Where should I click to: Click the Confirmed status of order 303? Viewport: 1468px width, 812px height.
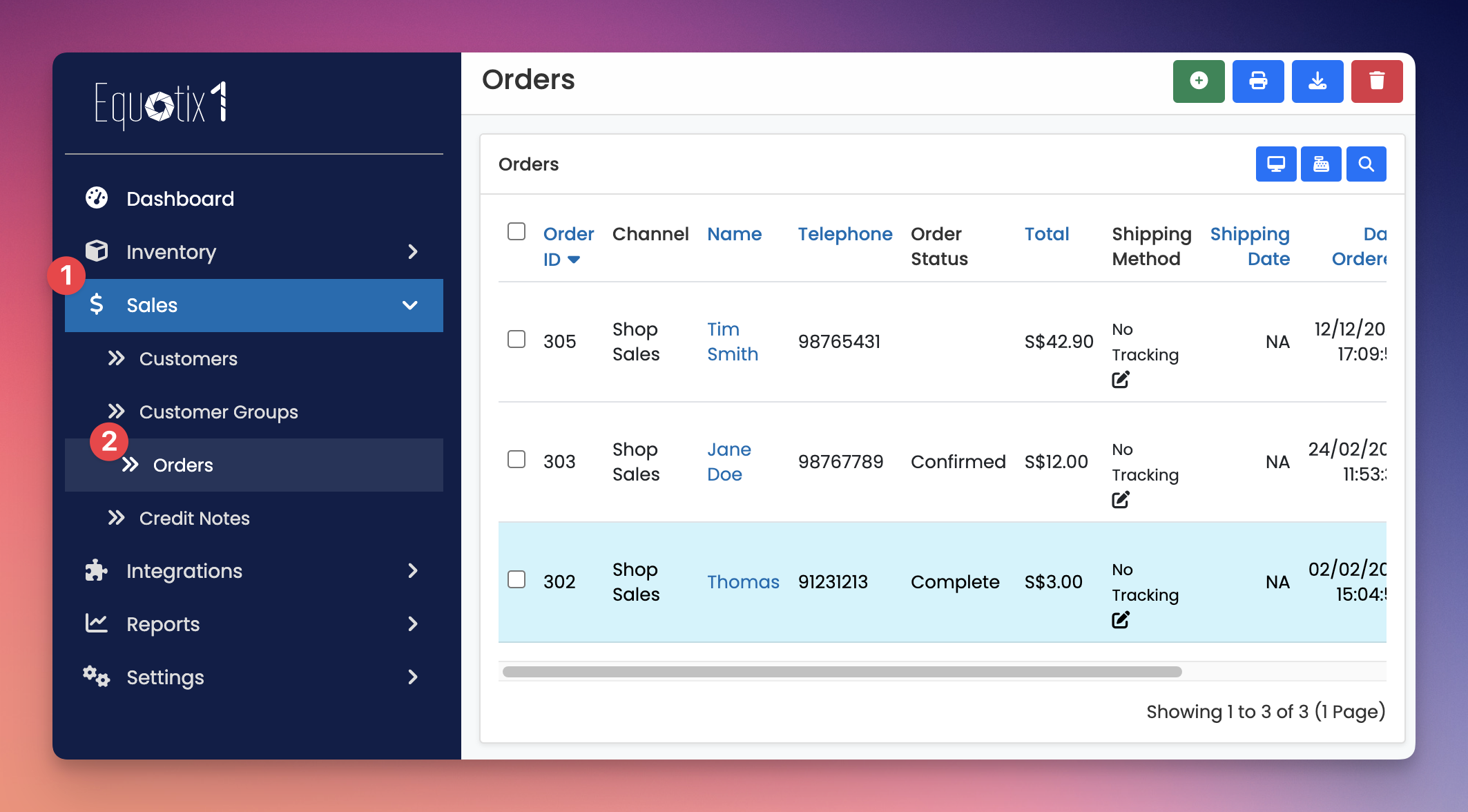point(958,461)
